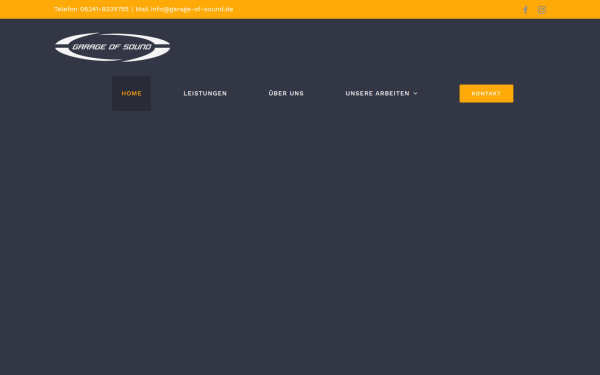The image size is (600, 375).
Task: Click the info@garage-of-sound.de mail link
Action: [192, 9]
